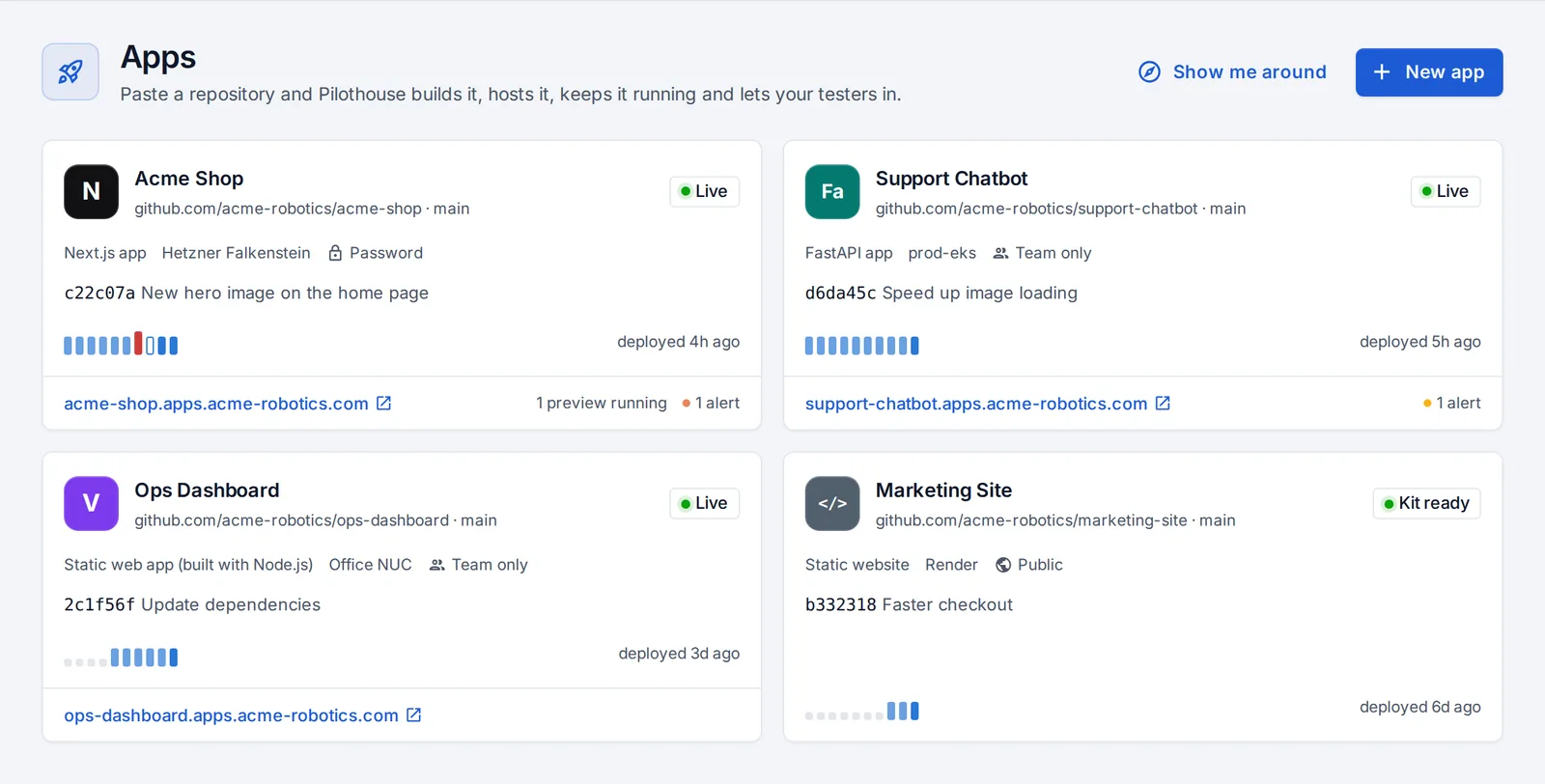Open Support Chatbot's green Fa icon
This screenshot has height=784, width=1545.
pos(832,191)
